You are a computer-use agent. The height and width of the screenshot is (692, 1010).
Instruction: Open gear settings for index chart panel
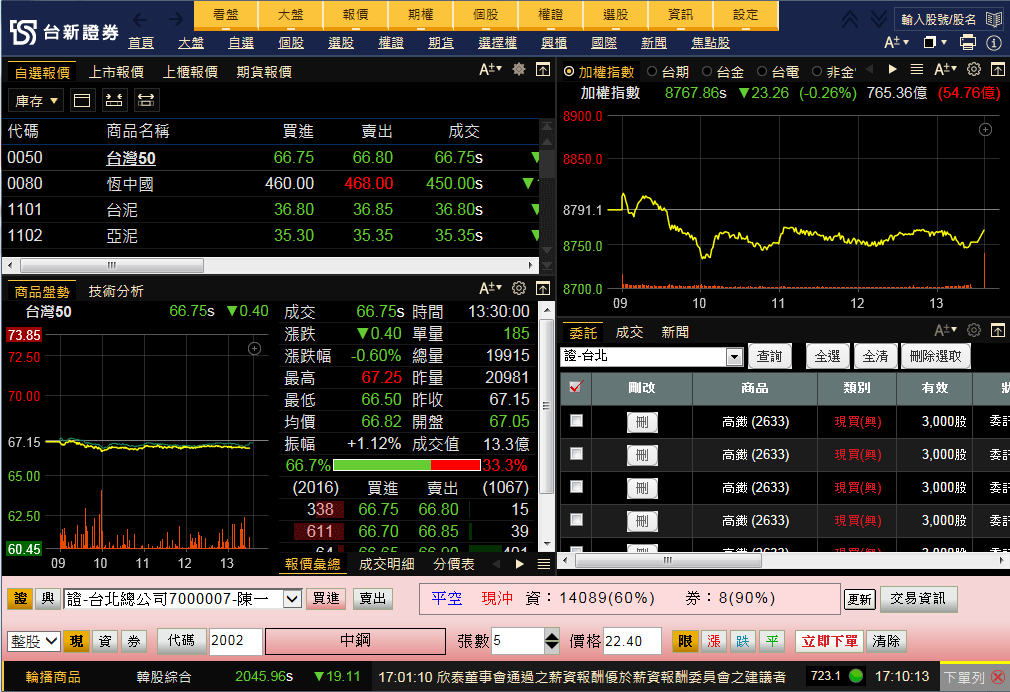pos(973,69)
